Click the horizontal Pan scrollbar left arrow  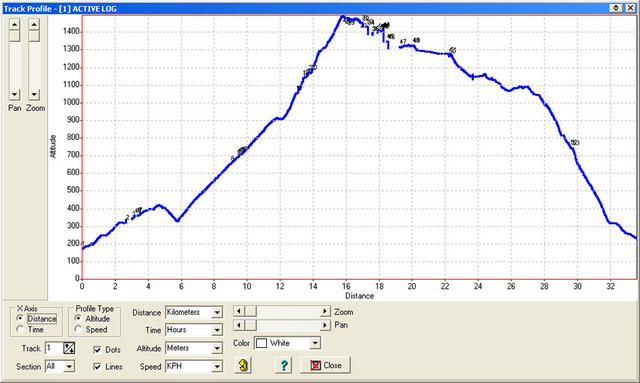[239, 325]
